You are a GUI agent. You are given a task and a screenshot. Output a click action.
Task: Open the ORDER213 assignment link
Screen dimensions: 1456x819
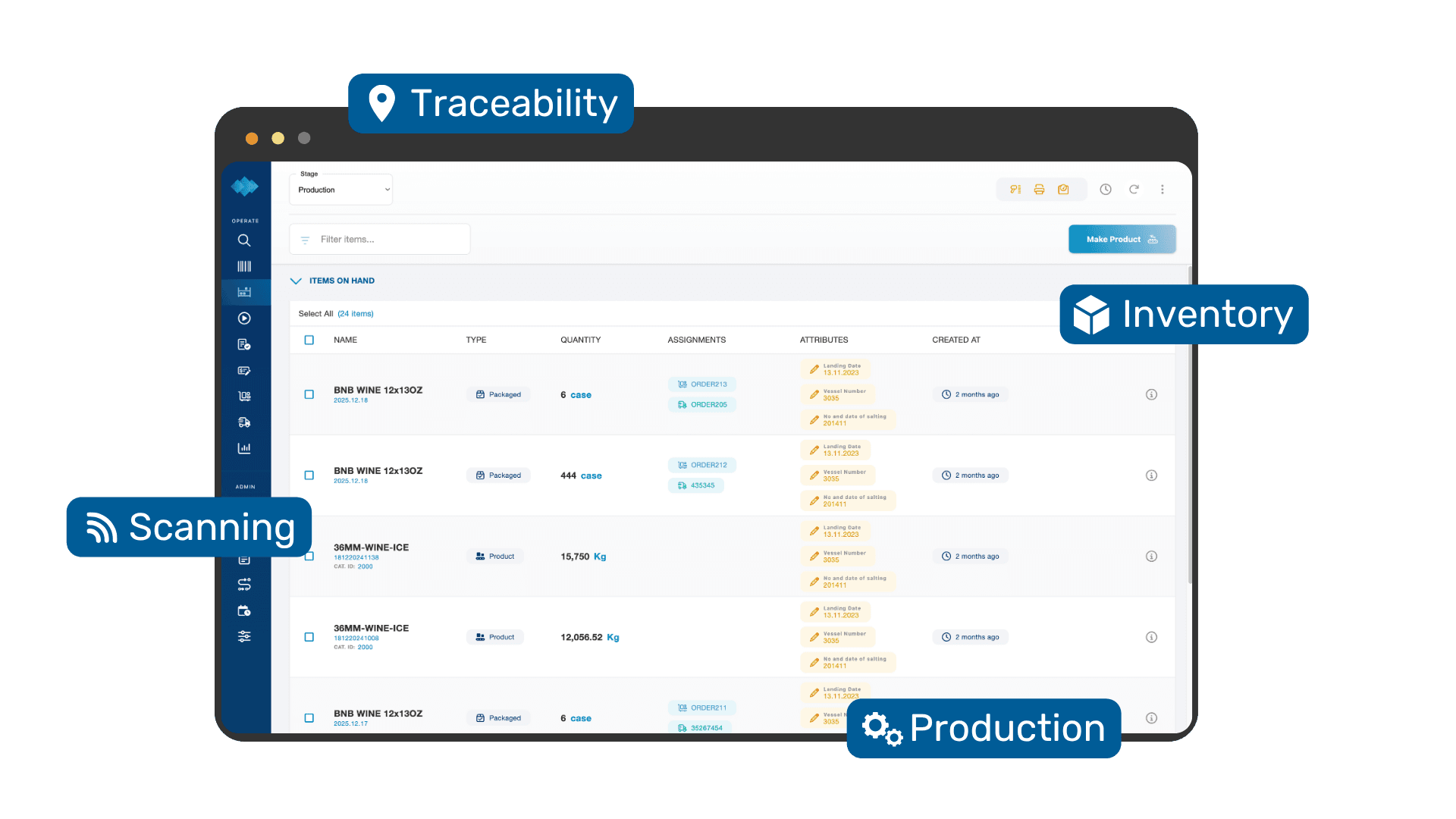[702, 384]
